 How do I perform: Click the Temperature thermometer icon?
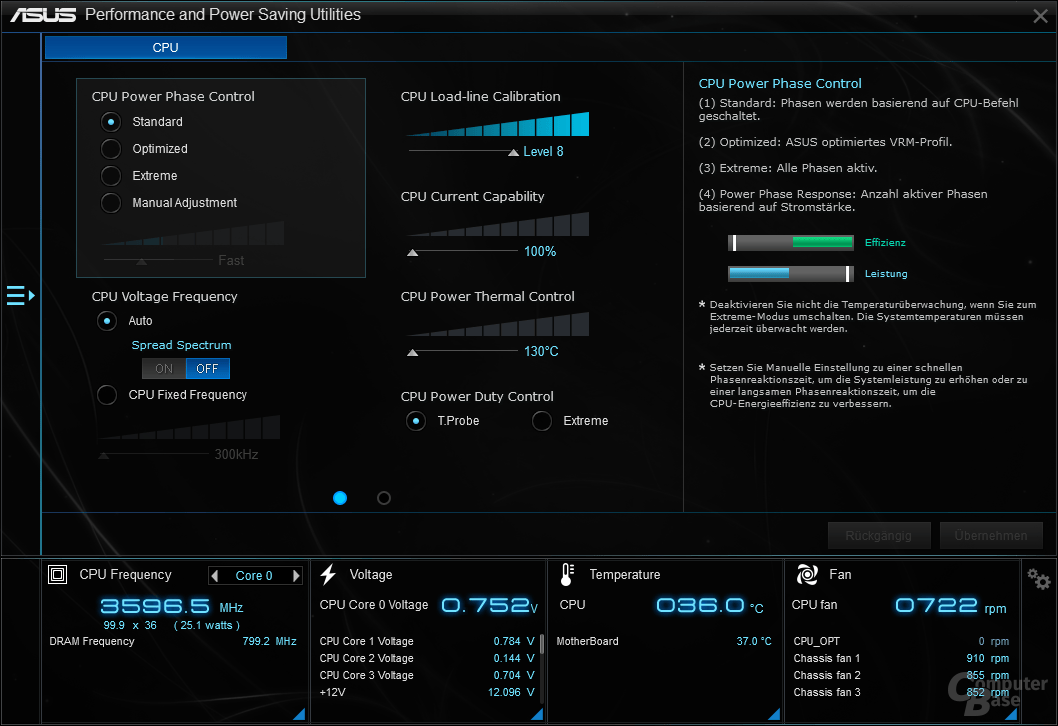tap(567, 575)
